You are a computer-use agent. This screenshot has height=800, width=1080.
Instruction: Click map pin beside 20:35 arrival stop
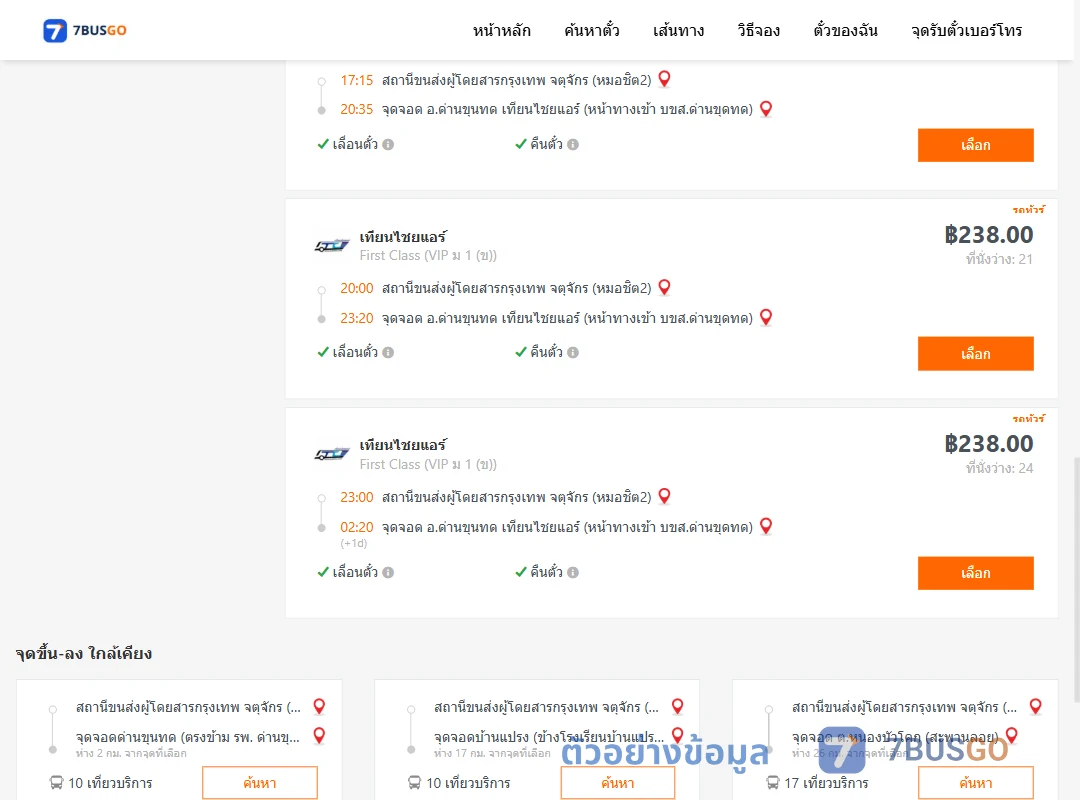(x=766, y=109)
